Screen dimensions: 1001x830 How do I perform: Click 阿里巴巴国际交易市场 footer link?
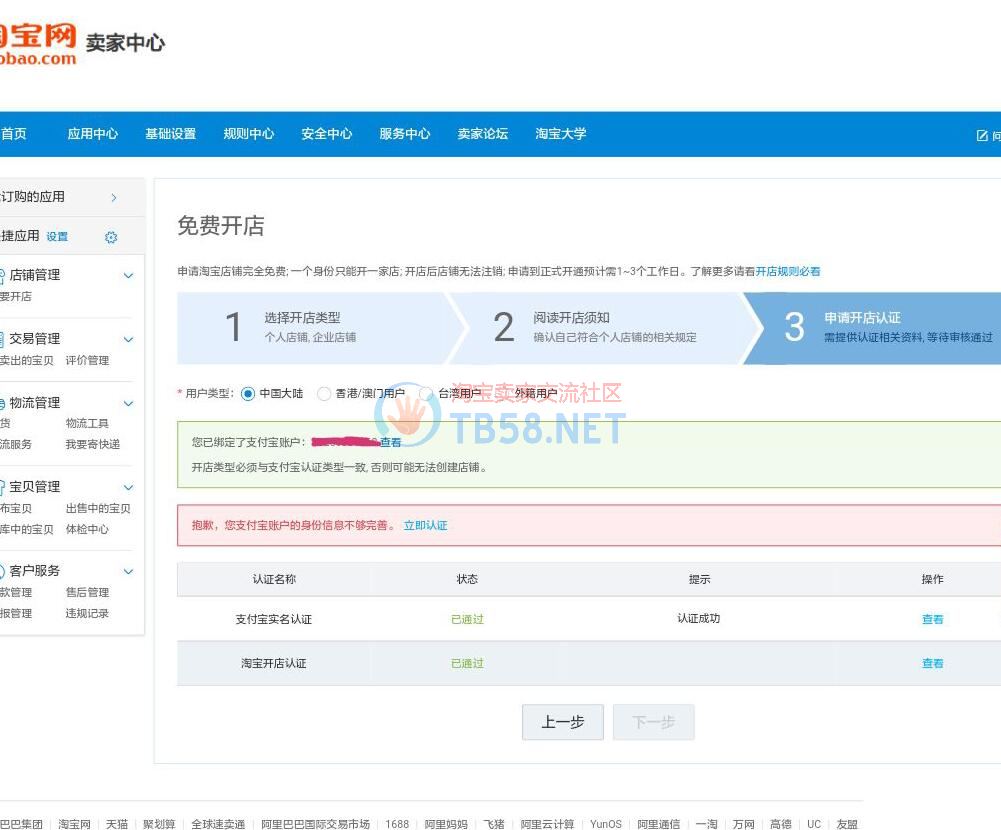tap(315, 824)
